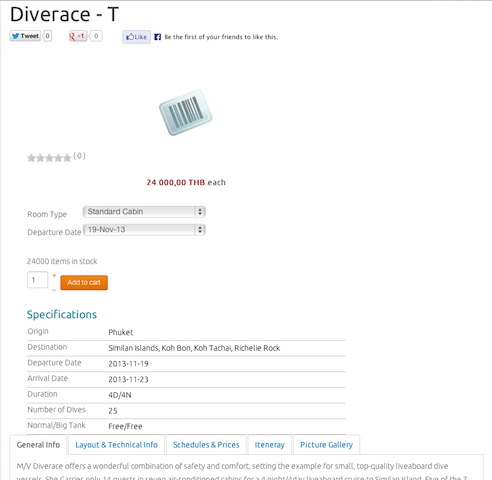Click the Free/Free tank value
Screen dimensions: 492x480
125,426
